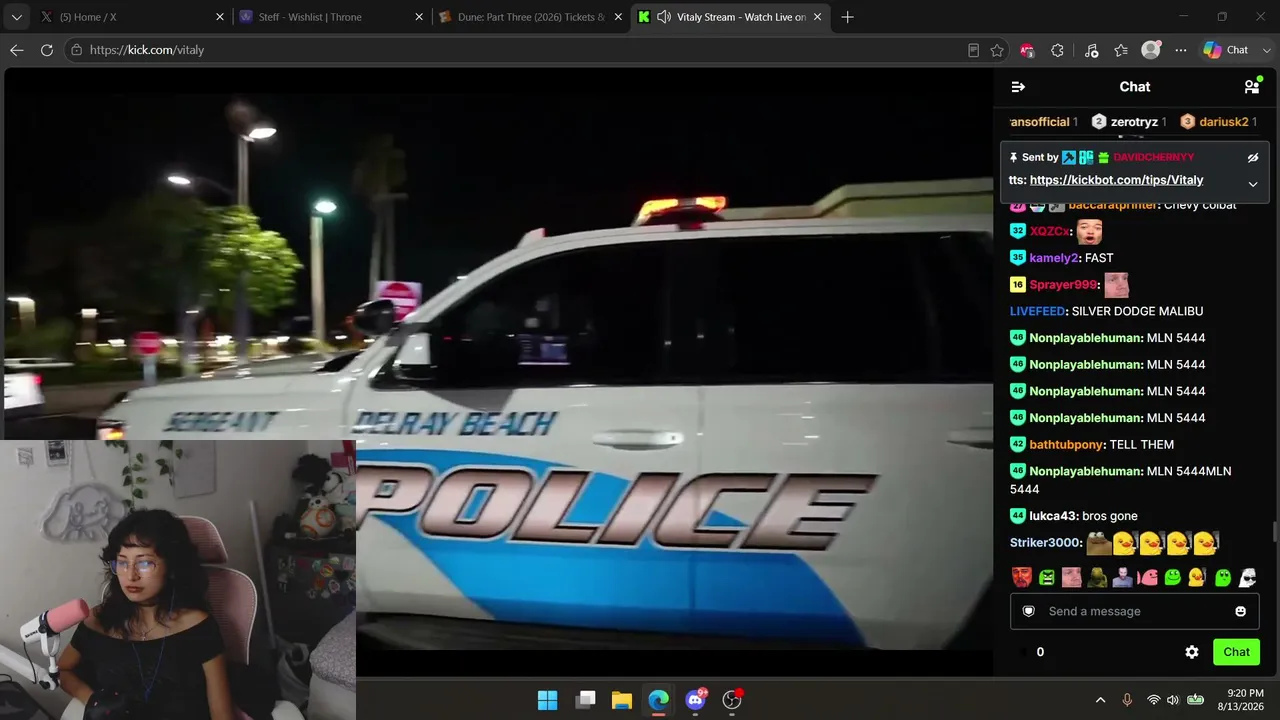Add this page to favorites star

point(997,50)
